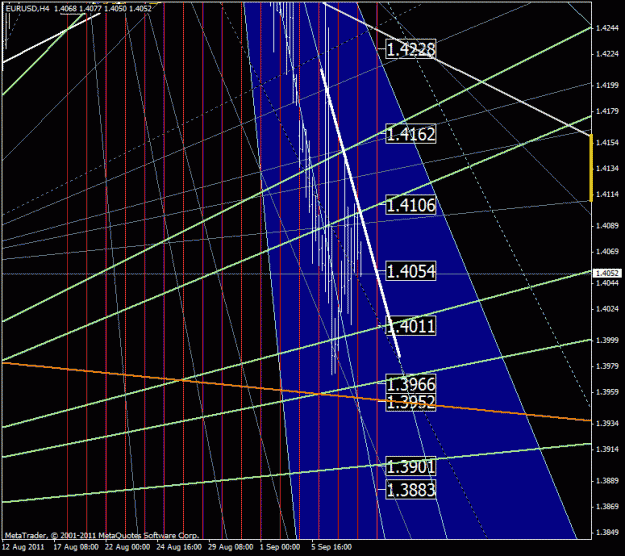Click the 1.4199 price axis value

click(x=607, y=85)
